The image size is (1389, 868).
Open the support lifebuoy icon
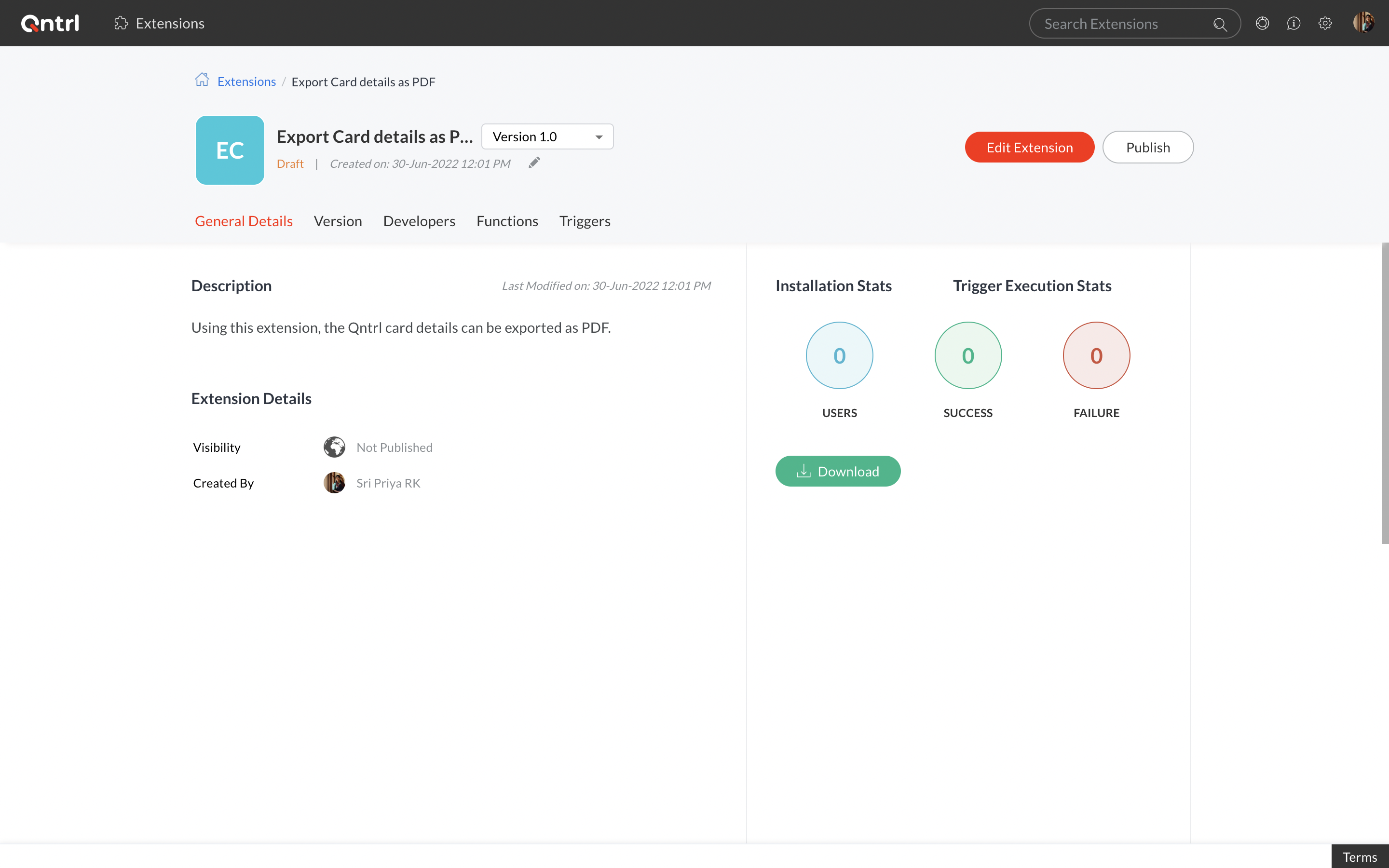(x=1262, y=23)
